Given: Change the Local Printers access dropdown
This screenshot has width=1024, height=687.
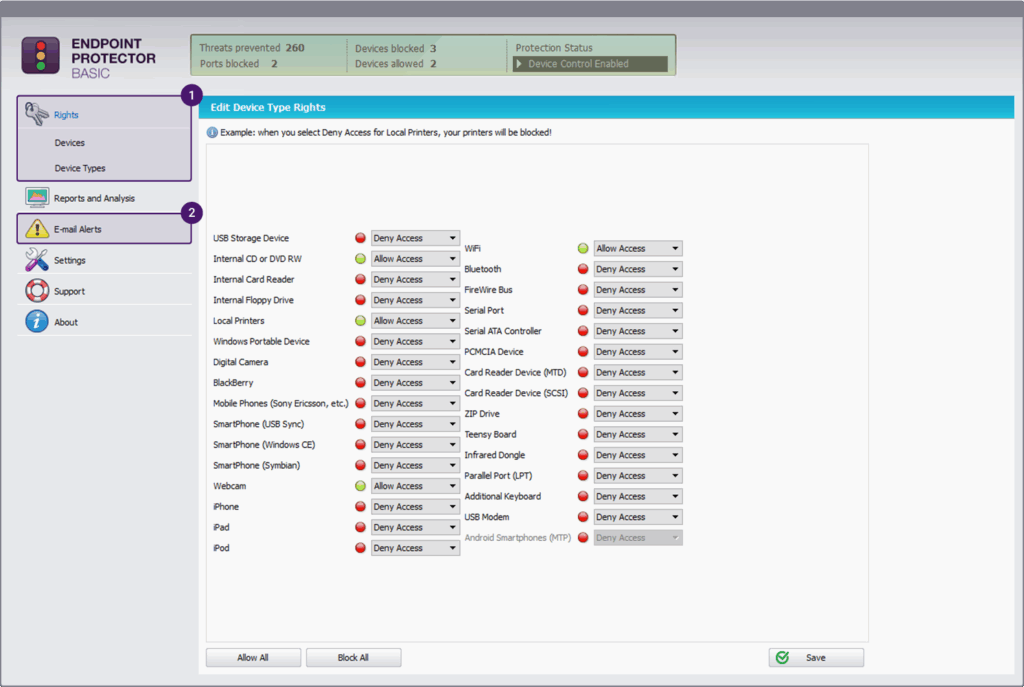Looking at the screenshot, I should click(415, 321).
